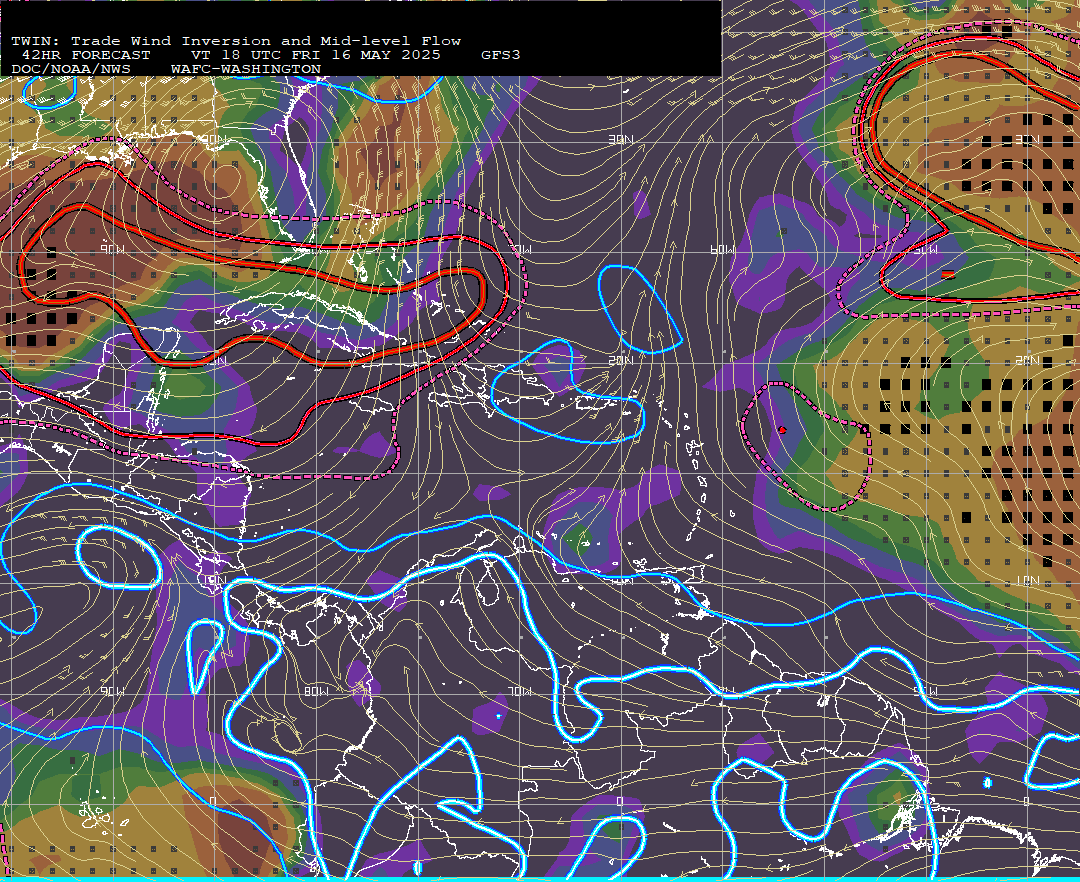Click the 60W longitude label in the Atlantic
This screenshot has width=1080, height=882.
(x=723, y=249)
